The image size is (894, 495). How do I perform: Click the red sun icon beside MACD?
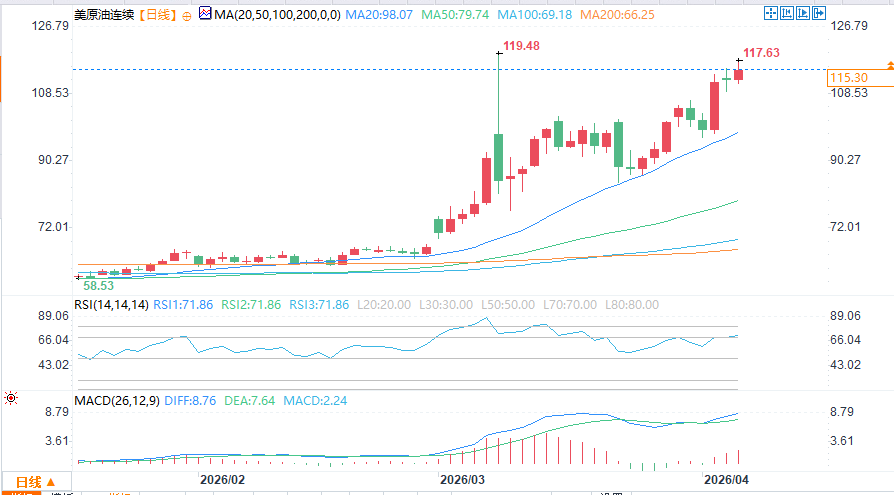point(11,398)
